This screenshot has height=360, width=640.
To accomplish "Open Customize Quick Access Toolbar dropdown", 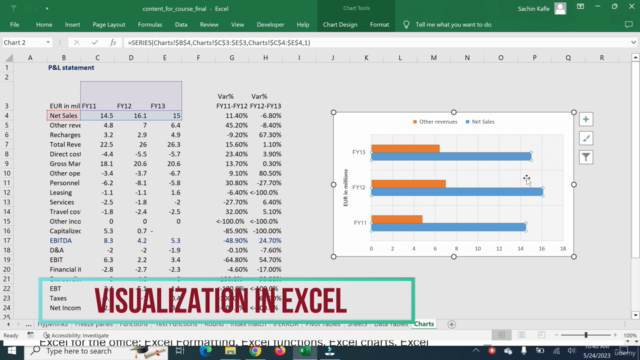I will click(x=47, y=9).
